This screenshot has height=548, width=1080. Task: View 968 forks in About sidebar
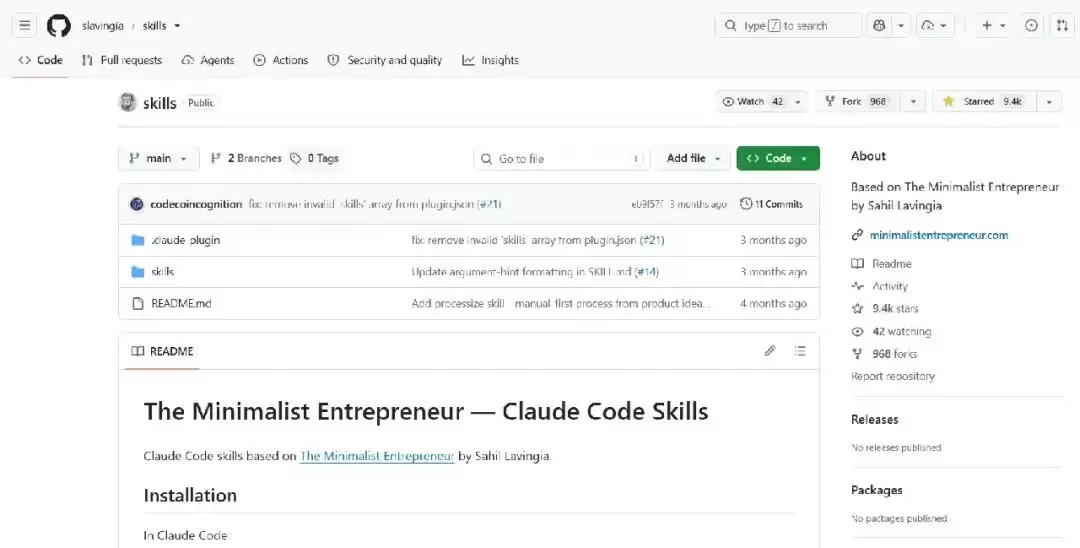point(884,354)
